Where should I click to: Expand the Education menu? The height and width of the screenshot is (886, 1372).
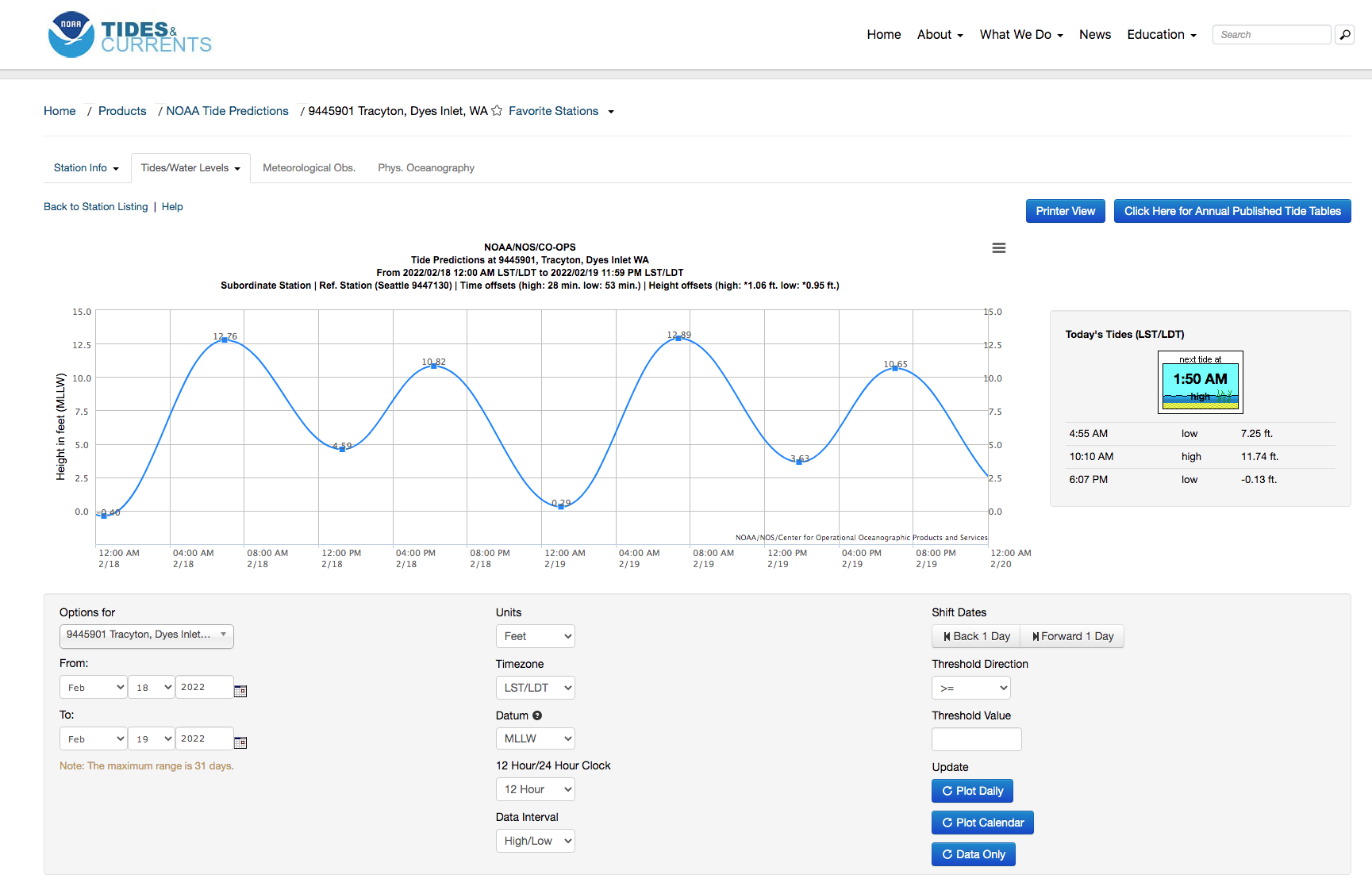coord(1162,35)
